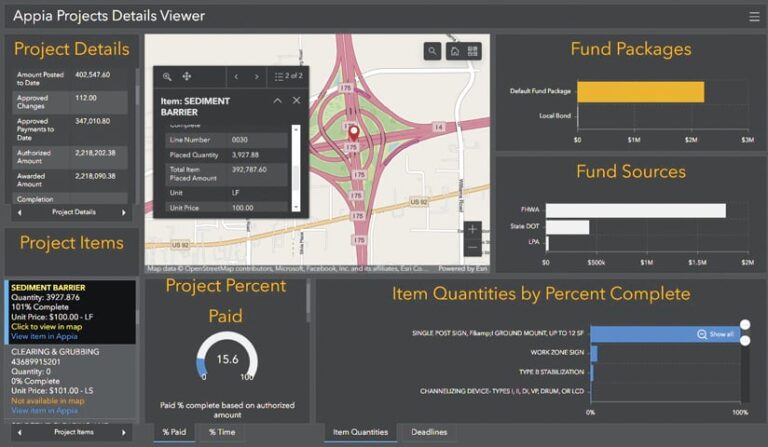Click the Approved Changes 112.00 value
The width and height of the screenshot is (768, 447).
(x=86, y=98)
